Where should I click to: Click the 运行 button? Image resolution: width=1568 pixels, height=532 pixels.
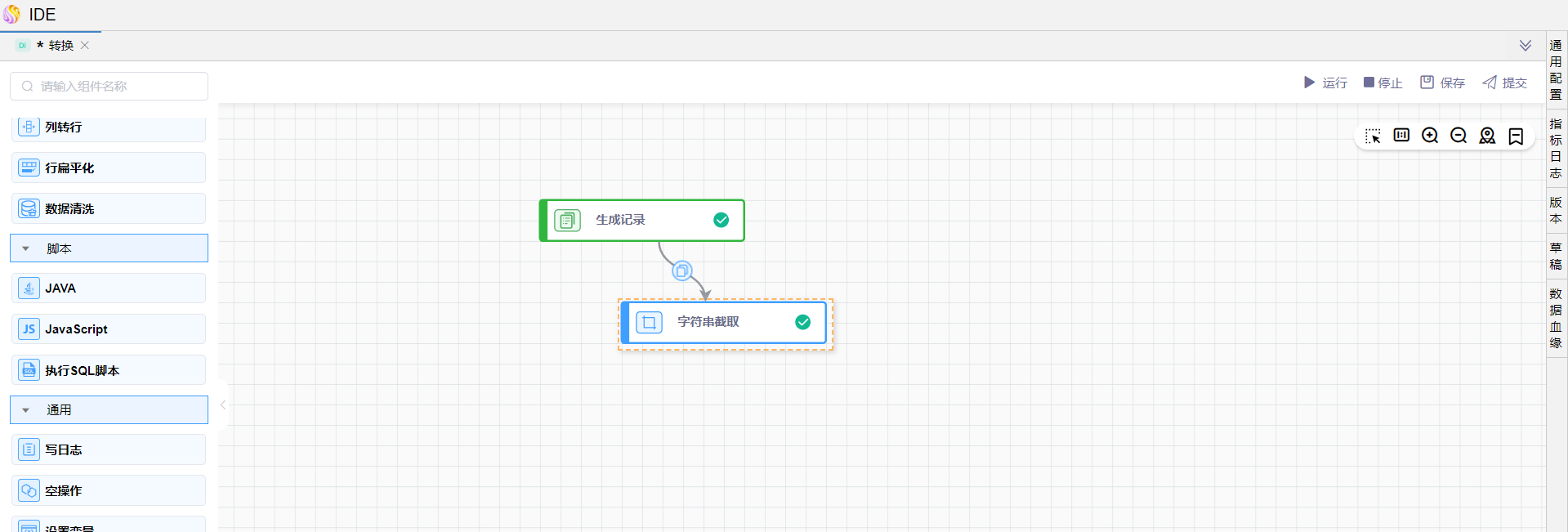[1325, 83]
